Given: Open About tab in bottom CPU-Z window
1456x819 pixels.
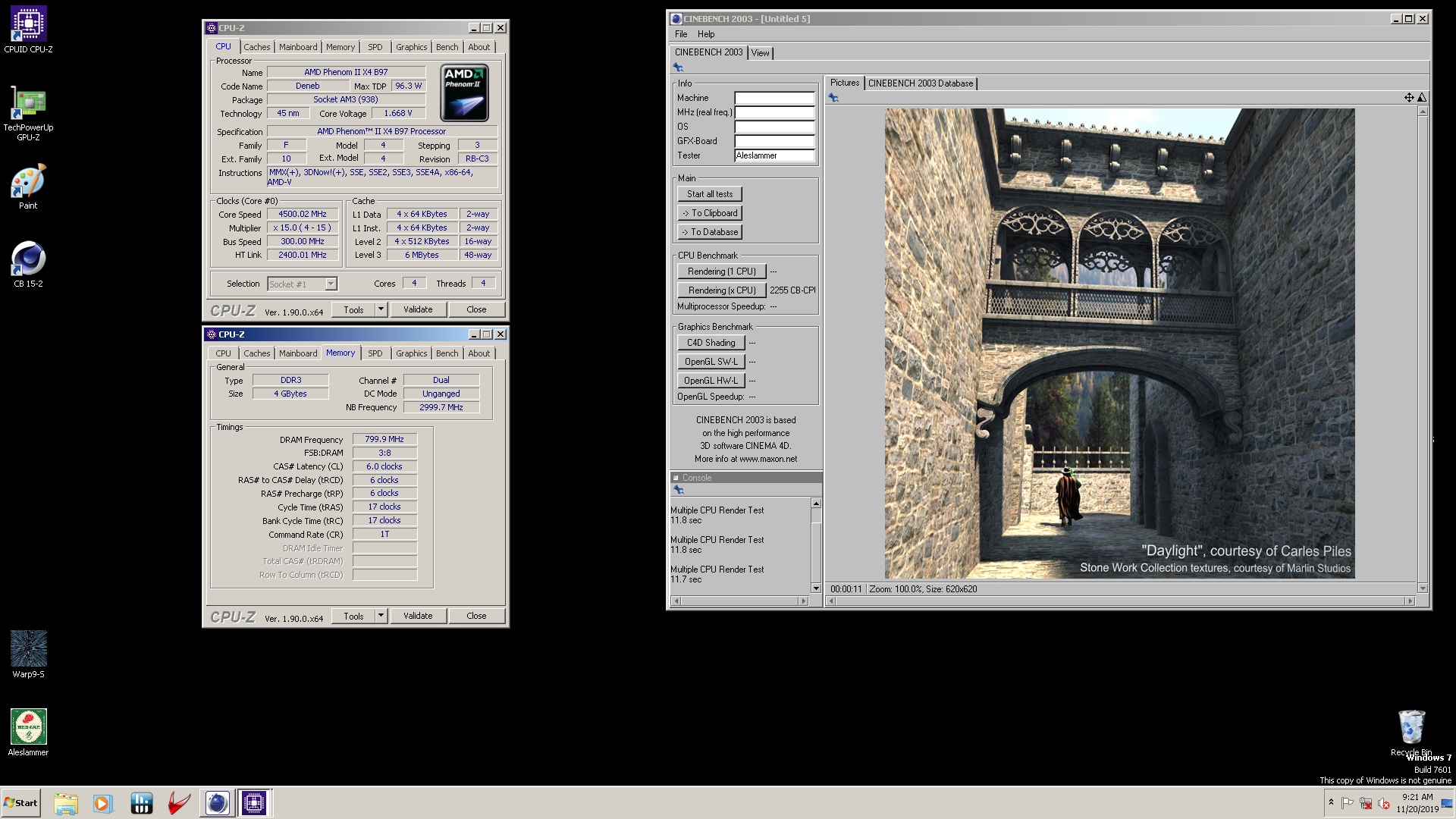Looking at the screenshot, I should coord(479,353).
